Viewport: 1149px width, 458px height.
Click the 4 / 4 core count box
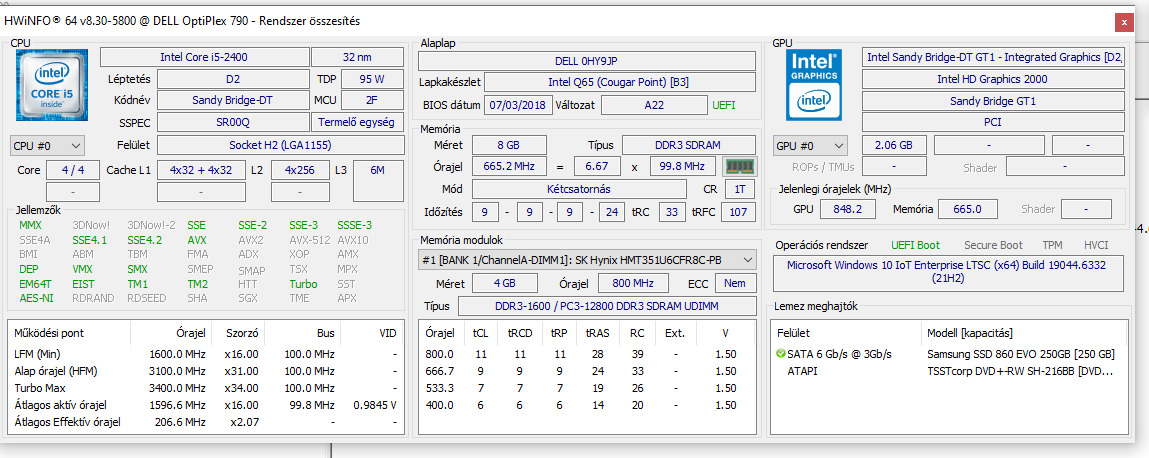tap(73, 170)
